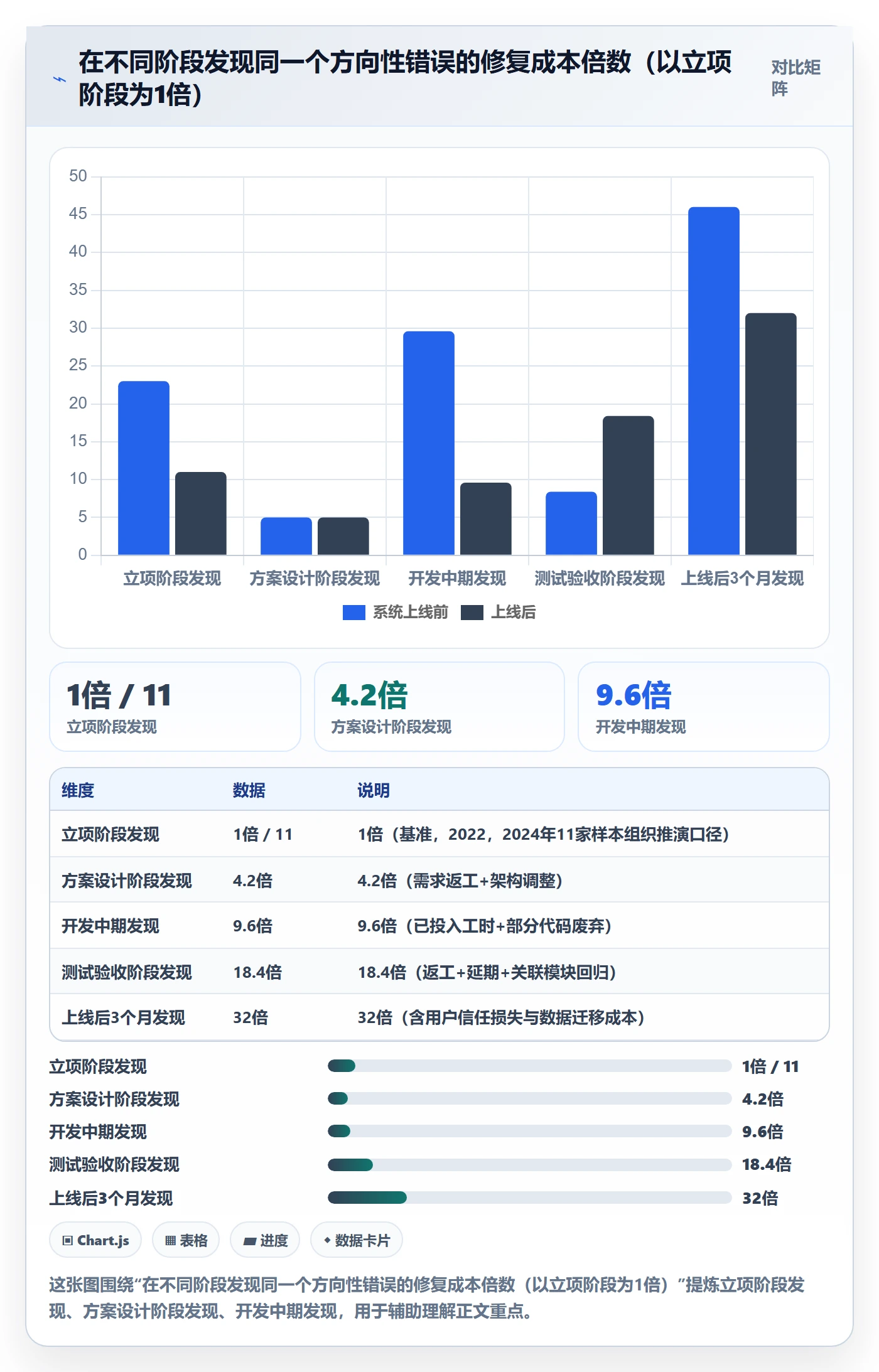
Task: Click the dark bar for 立项阶段发现
Action: point(201,513)
